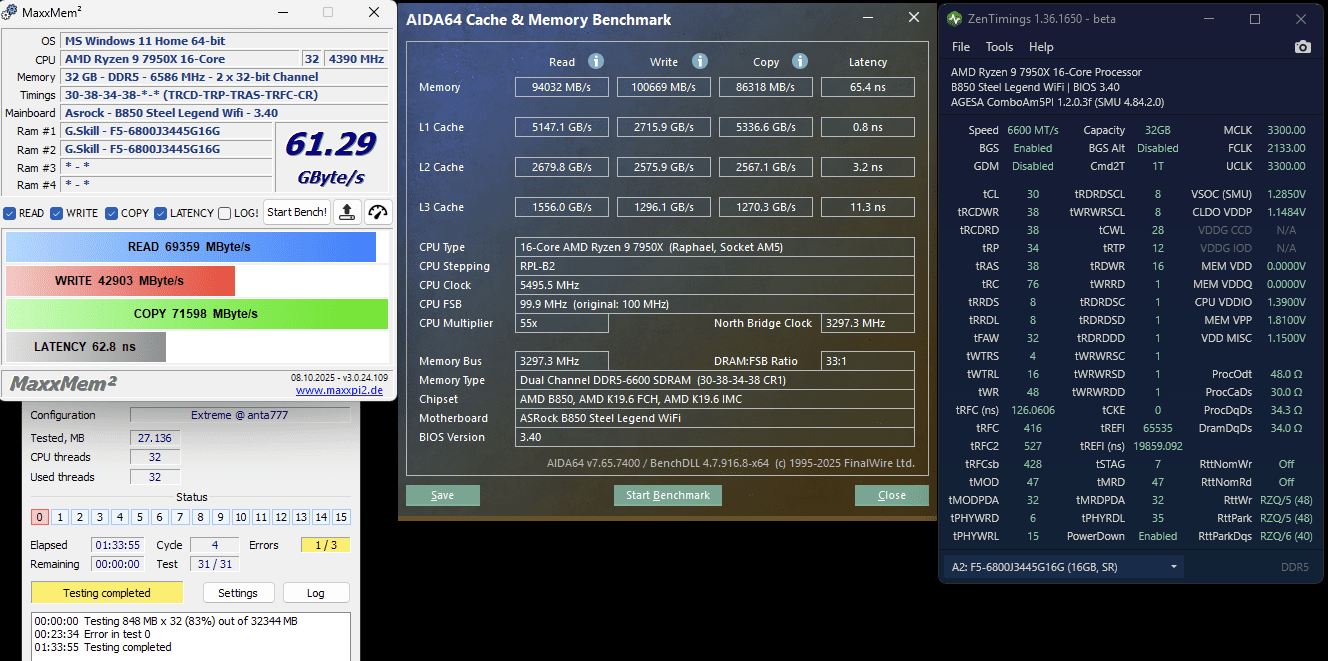1328x661 pixels.
Task: Click the MaxxMem speedometer gauge icon
Action: [x=377, y=212]
